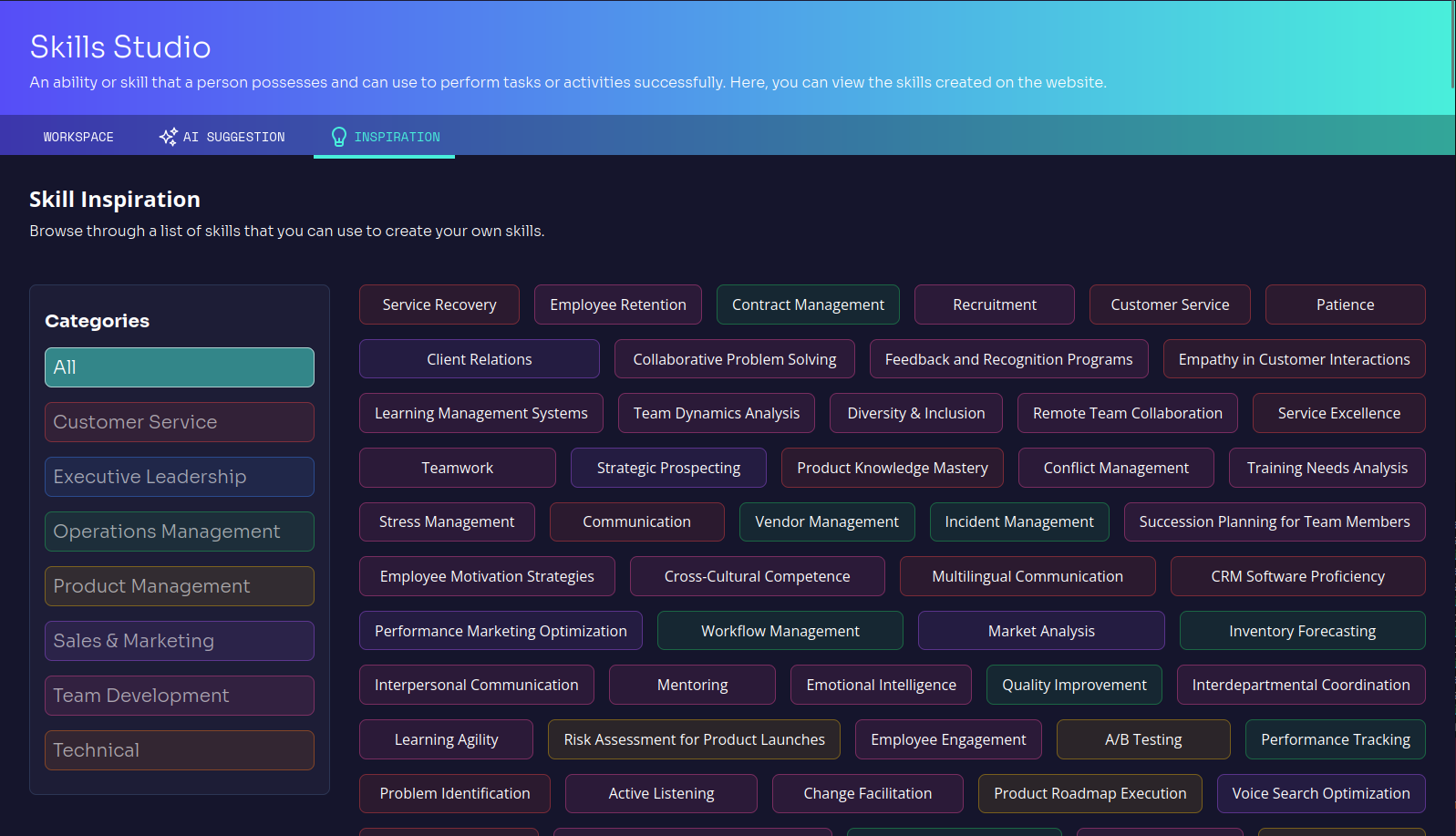Filter by Executive Leadership category

tap(180, 477)
